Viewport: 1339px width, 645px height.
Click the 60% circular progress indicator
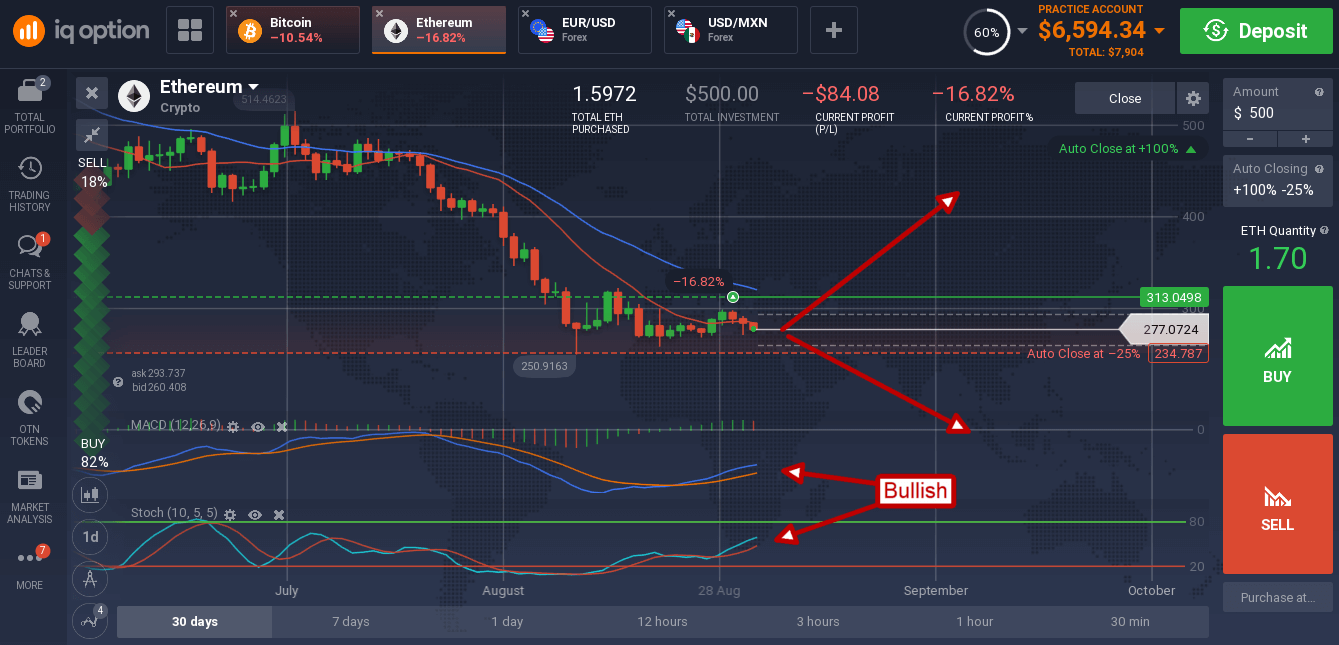986,32
